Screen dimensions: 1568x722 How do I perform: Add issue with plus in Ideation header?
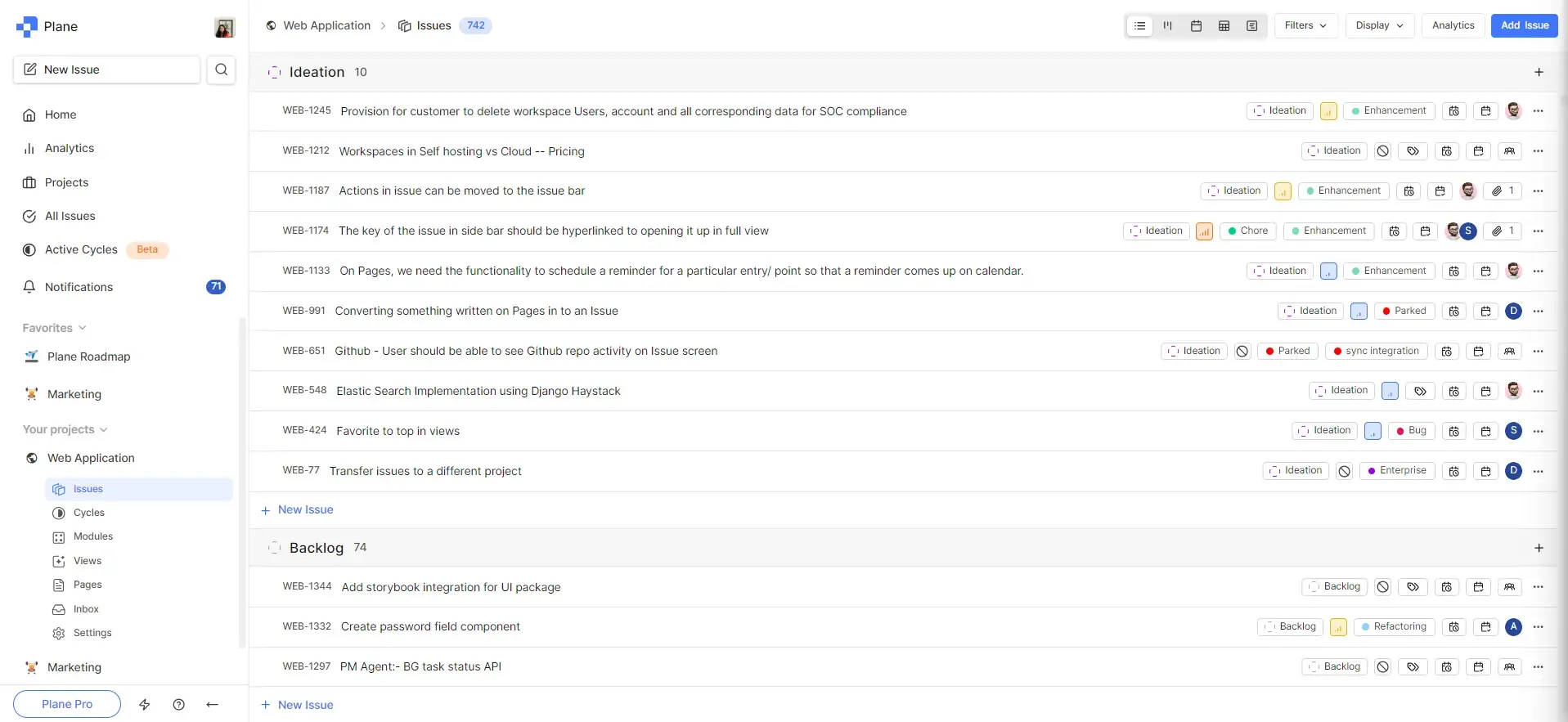pos(1538,72)
